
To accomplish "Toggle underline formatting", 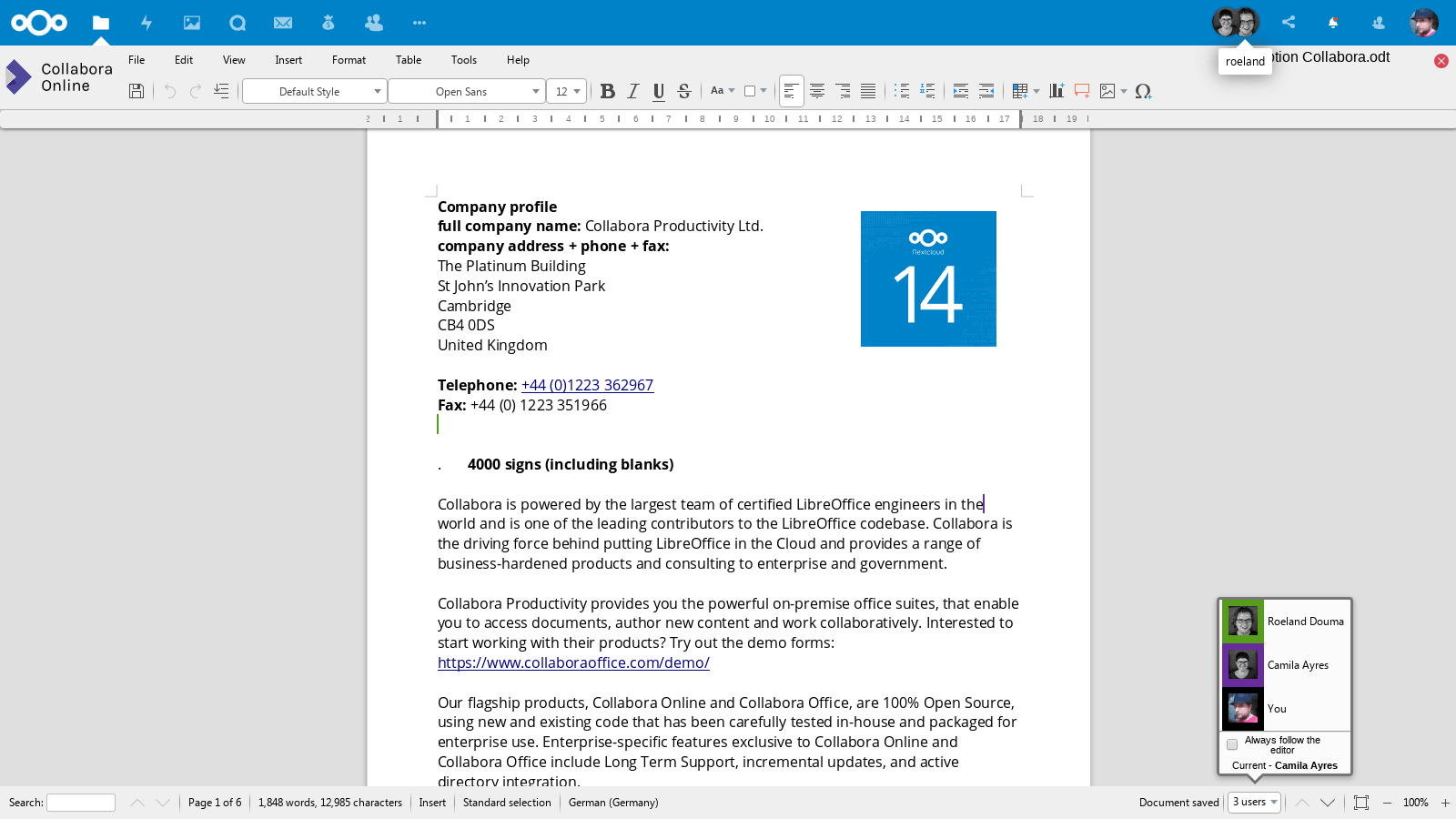I will click(659, 91).
